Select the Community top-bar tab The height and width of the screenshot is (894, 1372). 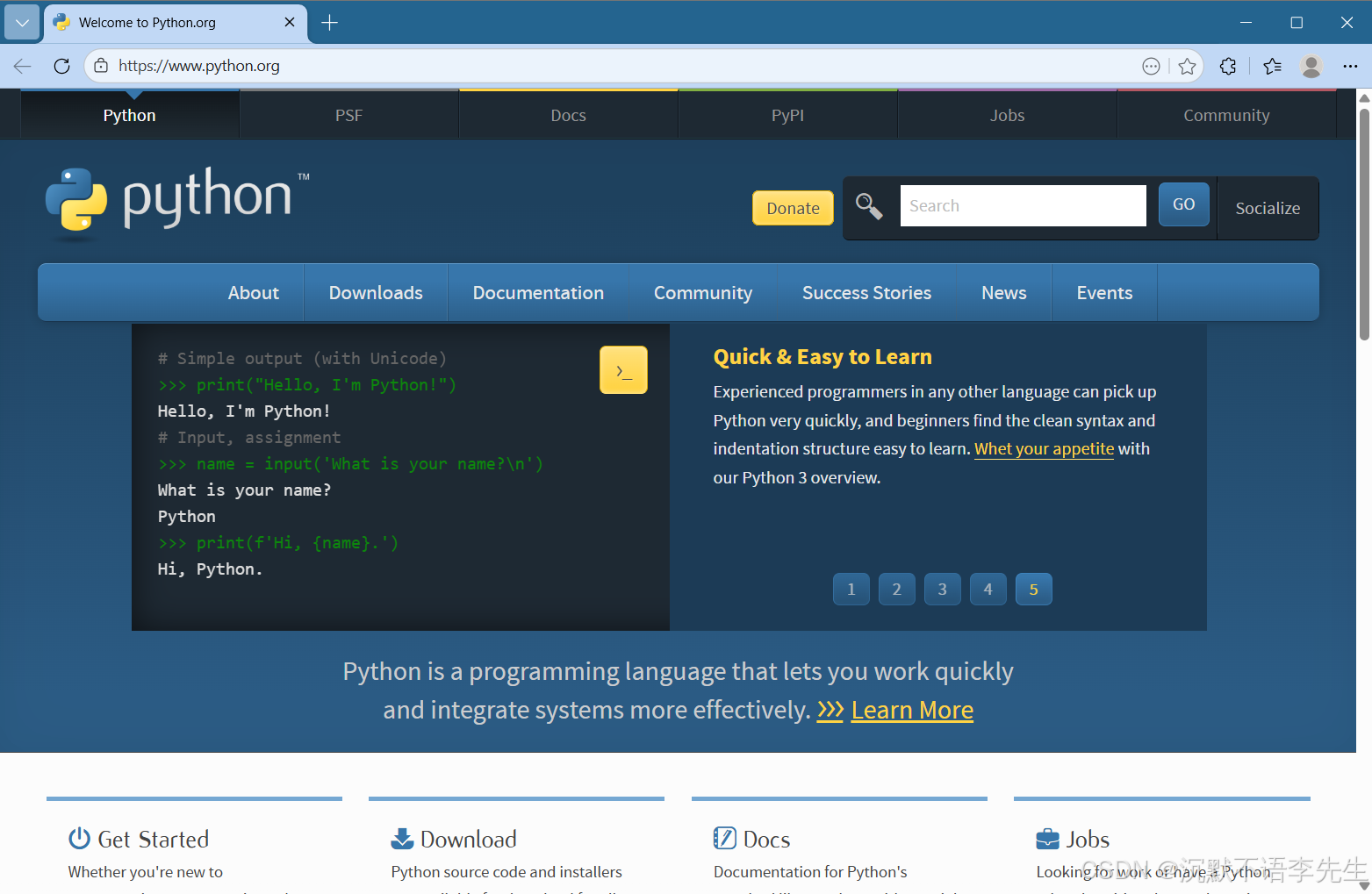pyautogui.click(x=1226, y=115)
